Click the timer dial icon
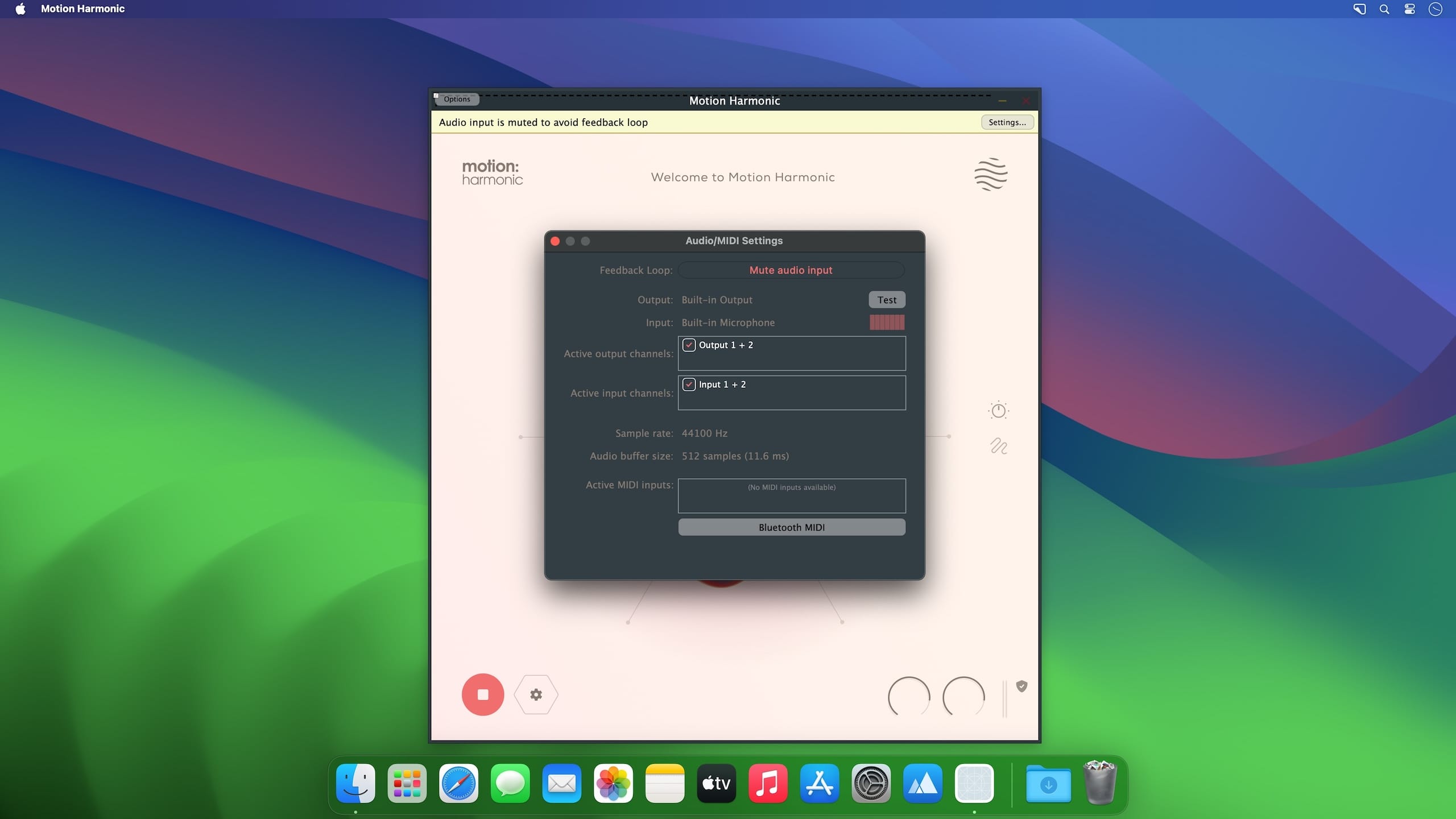The image size is (1456, 819). tap(998, 410)
